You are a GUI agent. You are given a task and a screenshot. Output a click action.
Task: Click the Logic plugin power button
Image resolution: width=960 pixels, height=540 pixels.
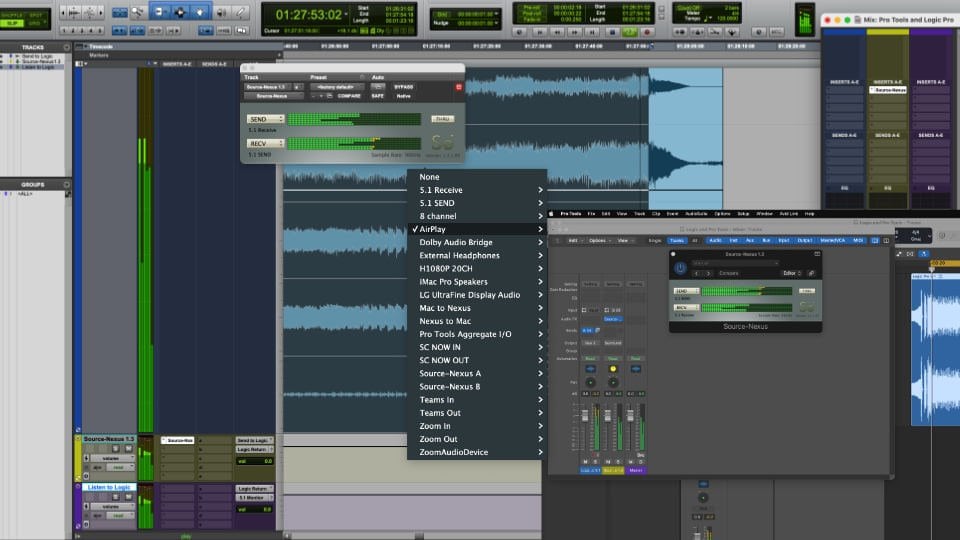pyautogui.click(x=681, y=268)
